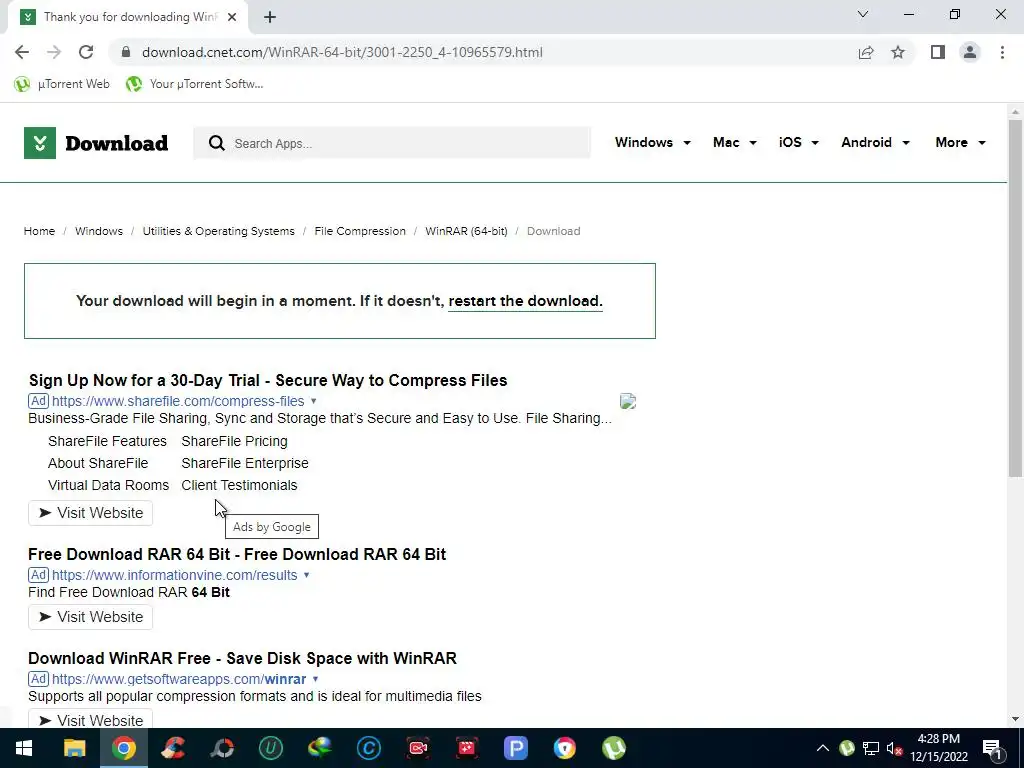Image resolution: width=1024 pixels, height=768 pixels.
Task: Click the broken image icon beside ShareFile ad
Action: tap(628, 401)
